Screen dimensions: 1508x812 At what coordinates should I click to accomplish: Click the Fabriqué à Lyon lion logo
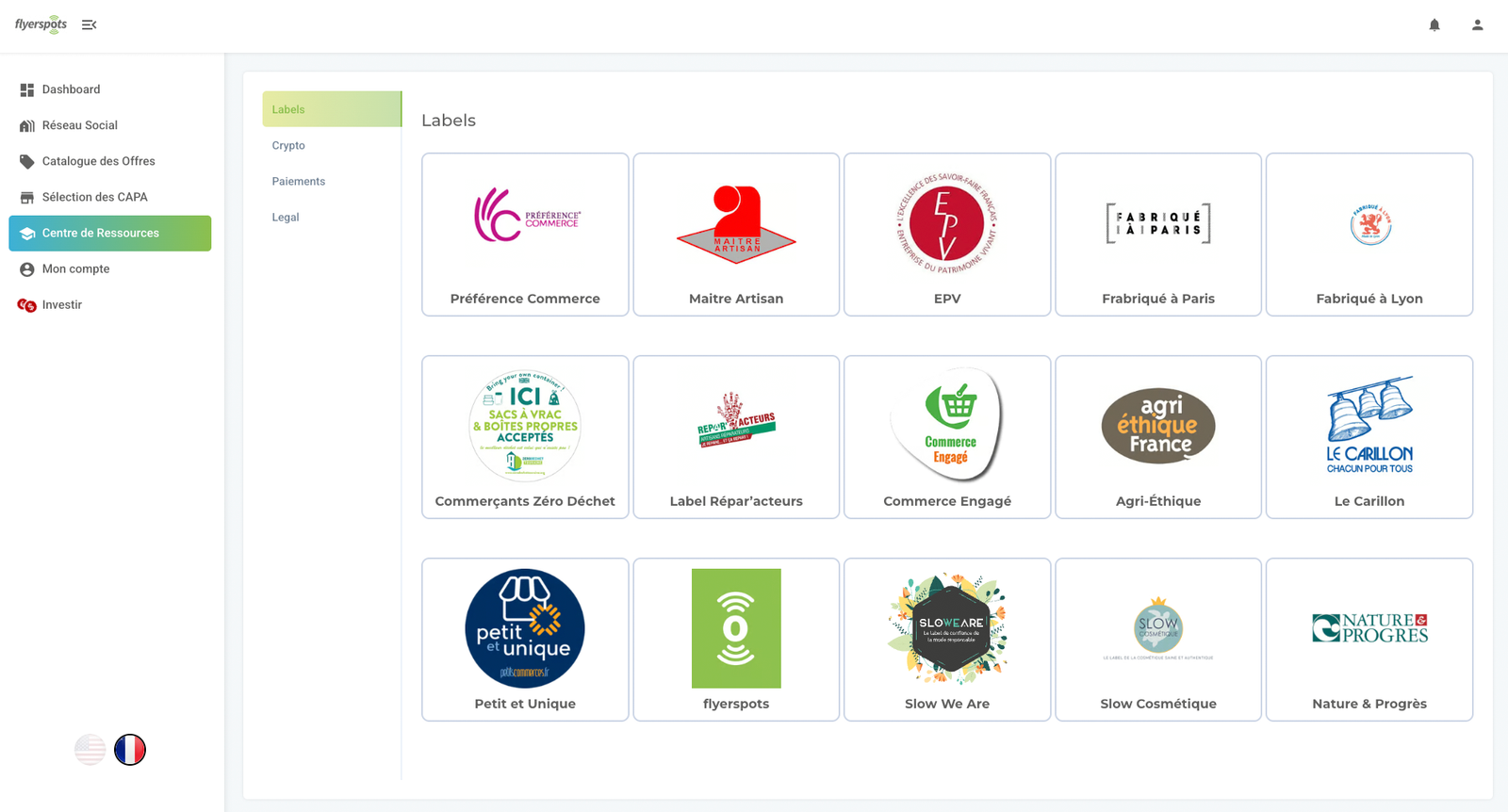(x=1370, y=224)
